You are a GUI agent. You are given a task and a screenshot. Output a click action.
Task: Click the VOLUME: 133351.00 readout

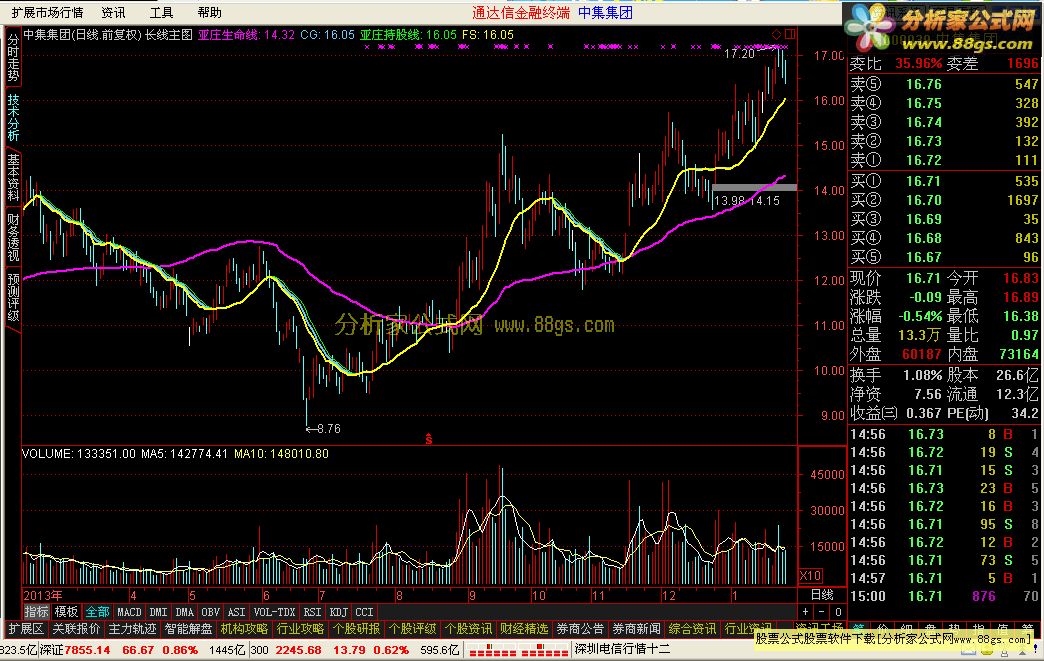[x=79, y=453]
